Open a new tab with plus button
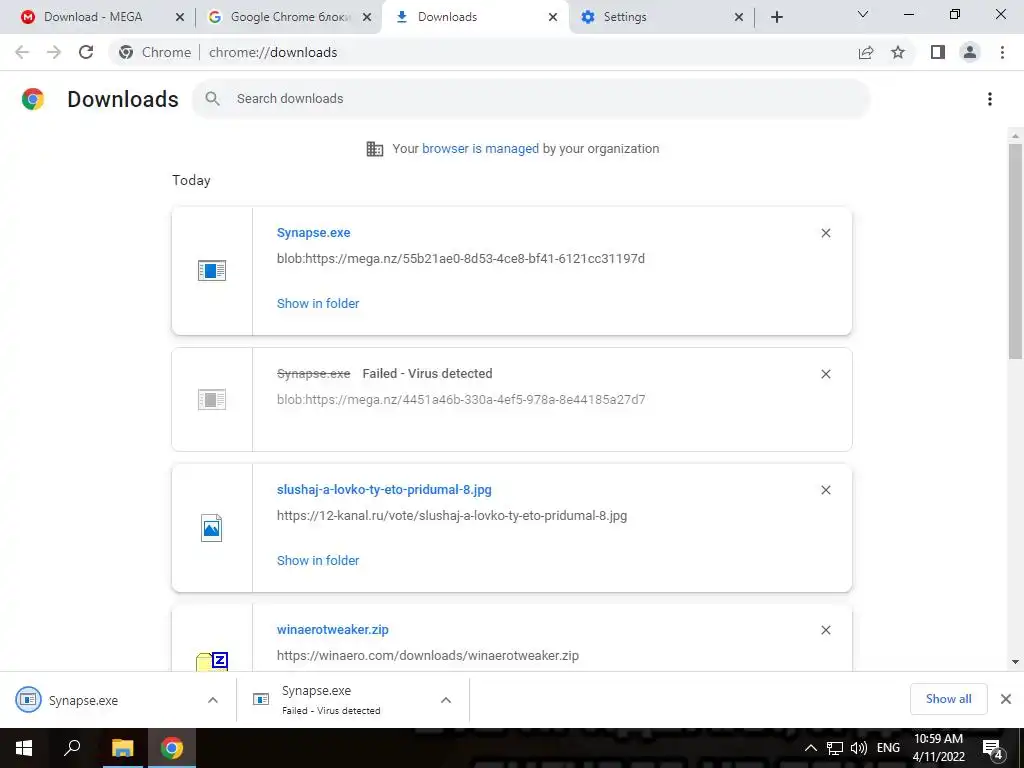The width and height of the screenshot is (1024, 768). 776,17
